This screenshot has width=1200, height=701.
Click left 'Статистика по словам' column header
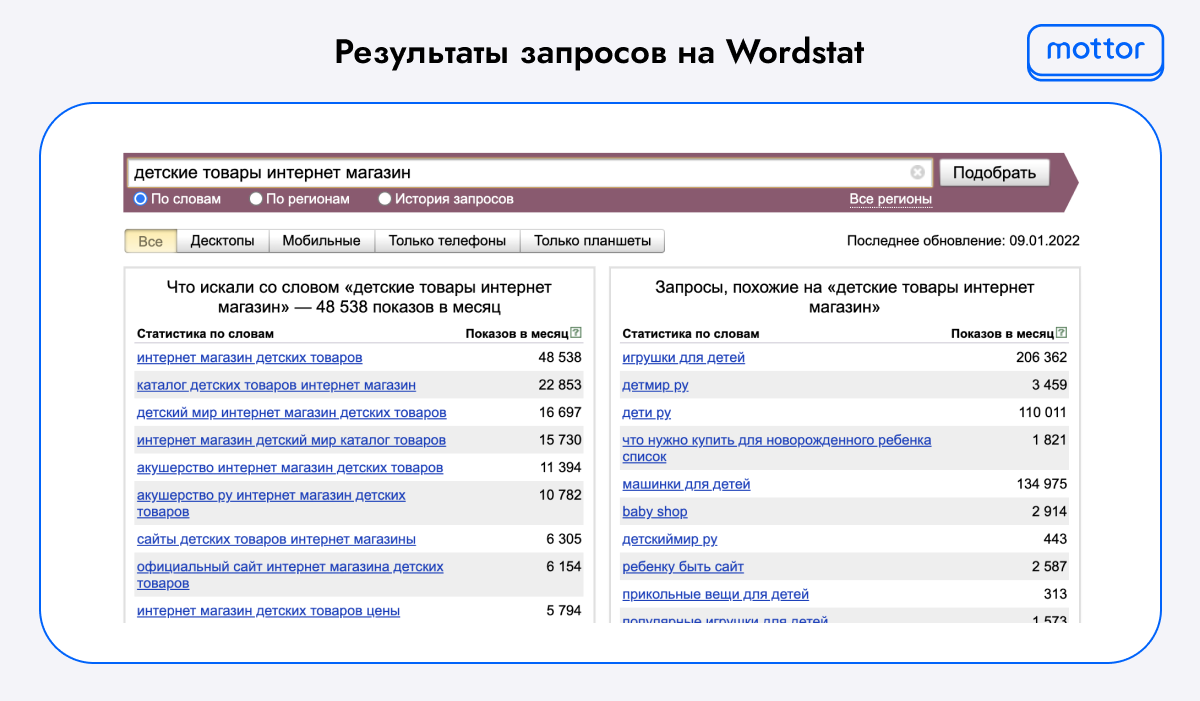click(205, 333)
